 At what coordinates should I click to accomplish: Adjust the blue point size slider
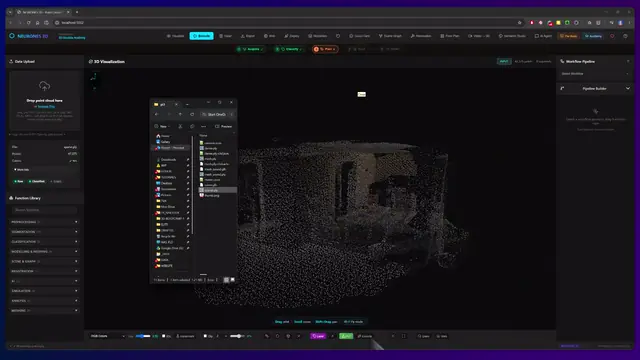pyautogui.click(x=143, y=336)
